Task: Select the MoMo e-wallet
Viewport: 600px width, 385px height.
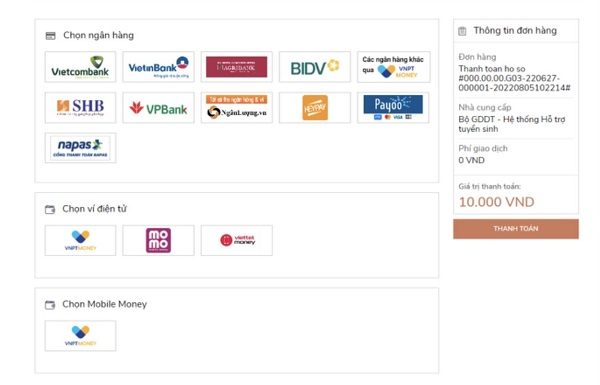Action: (158, 240)
